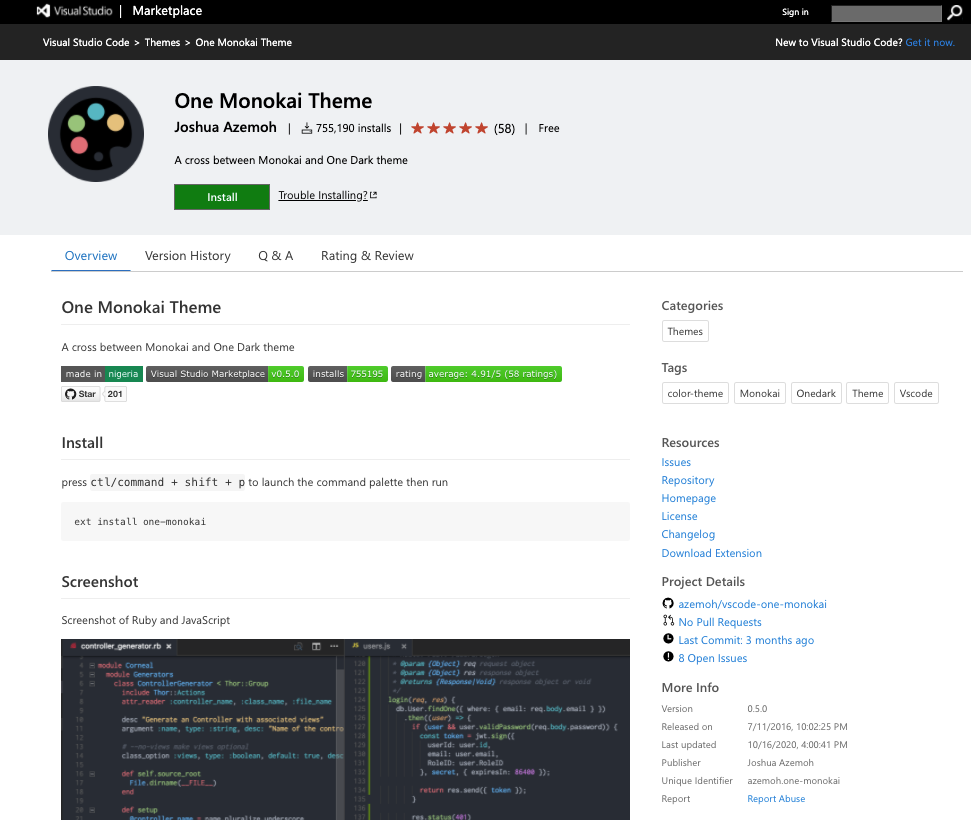Click the GitHub Star badge button
The width and height of the screenshot is (971, 820).
coord(81,394)
